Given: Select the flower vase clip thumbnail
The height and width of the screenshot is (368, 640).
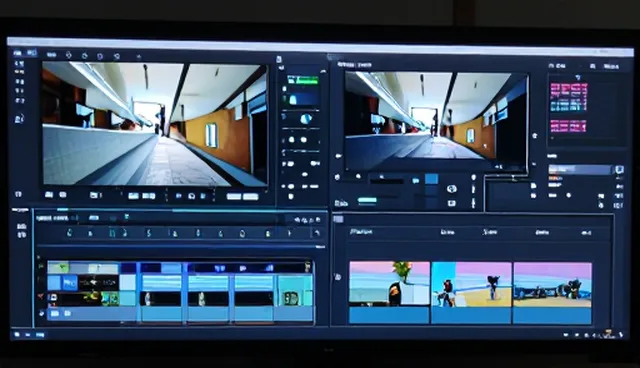Looking at the screenshot, I should click(389, 284).
